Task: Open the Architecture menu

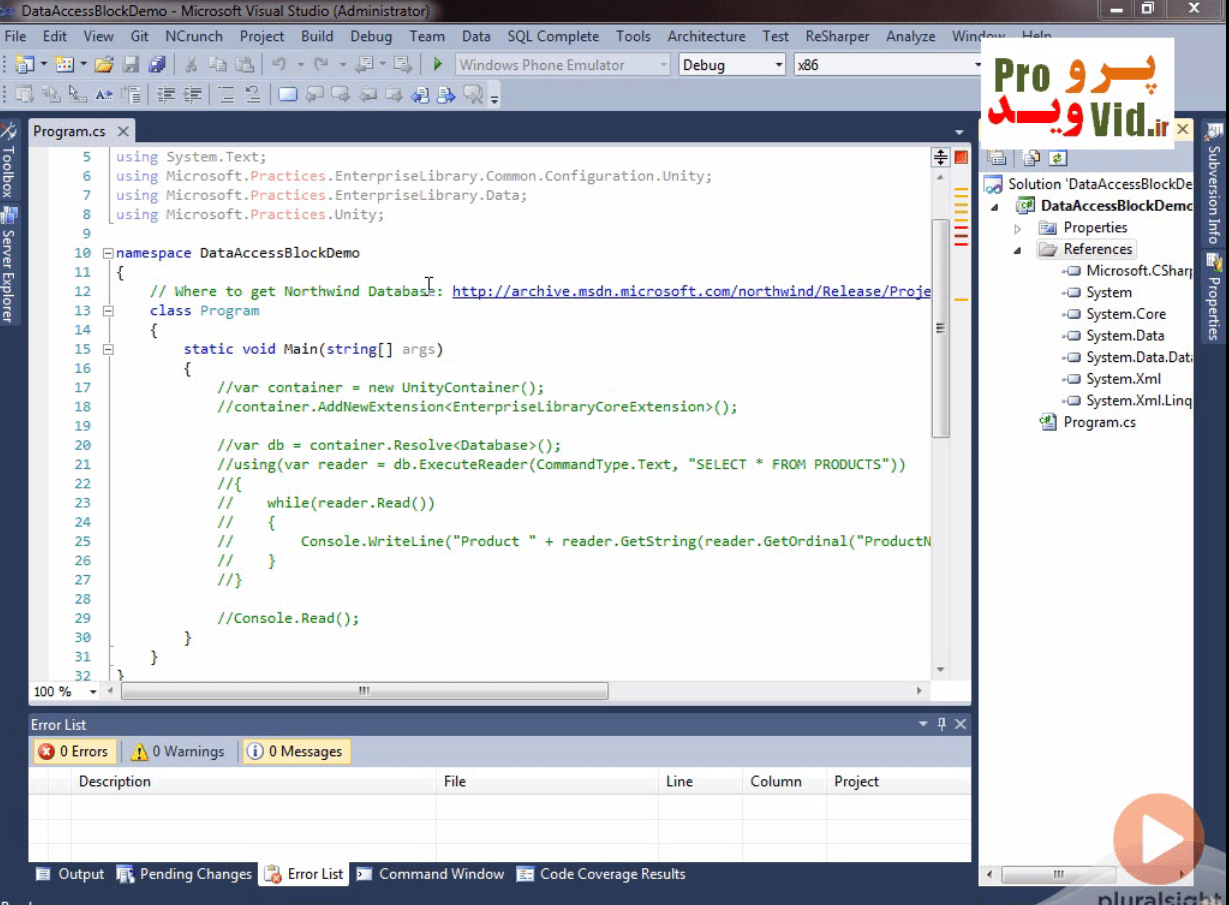Action: (706, 36)
